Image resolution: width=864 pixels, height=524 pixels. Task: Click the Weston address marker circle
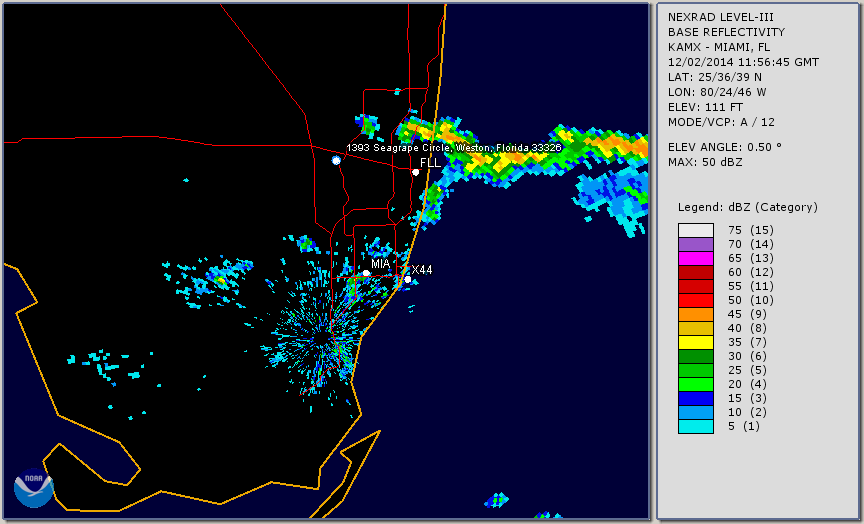click(x=336, y=160)
